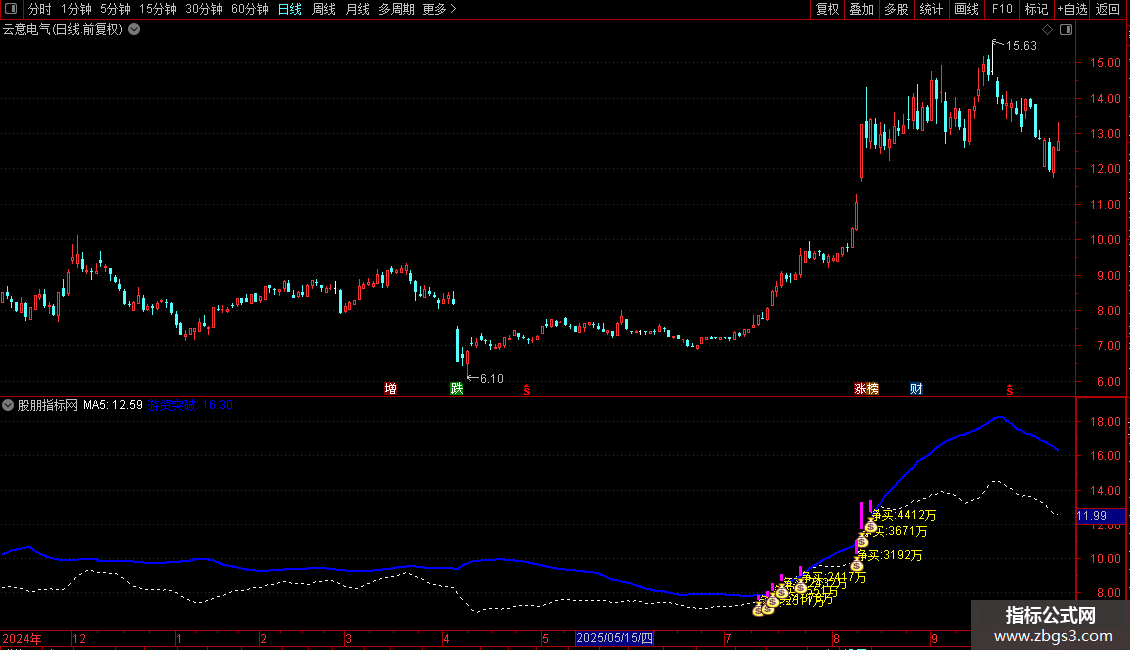
Task: Click the green 跌 event marker
Action: click(x=457, y=388)
